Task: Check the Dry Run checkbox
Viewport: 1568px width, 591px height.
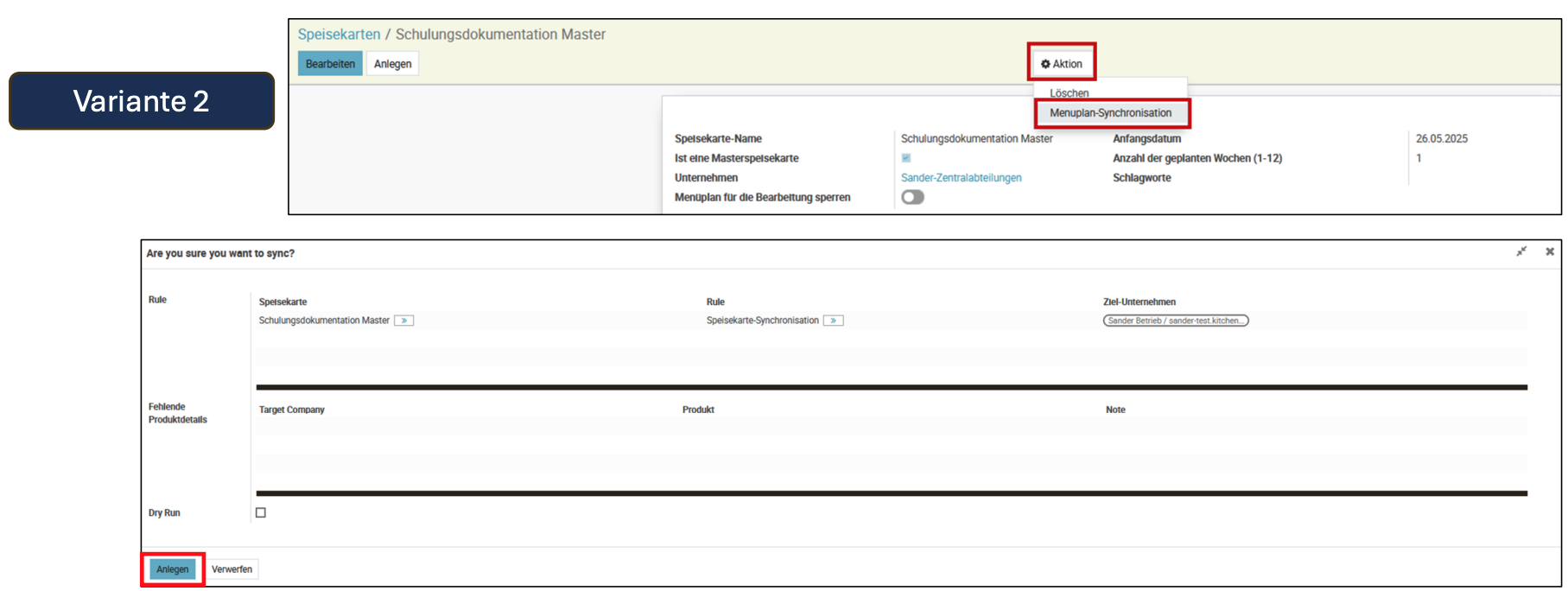Action: click(261, 512)
